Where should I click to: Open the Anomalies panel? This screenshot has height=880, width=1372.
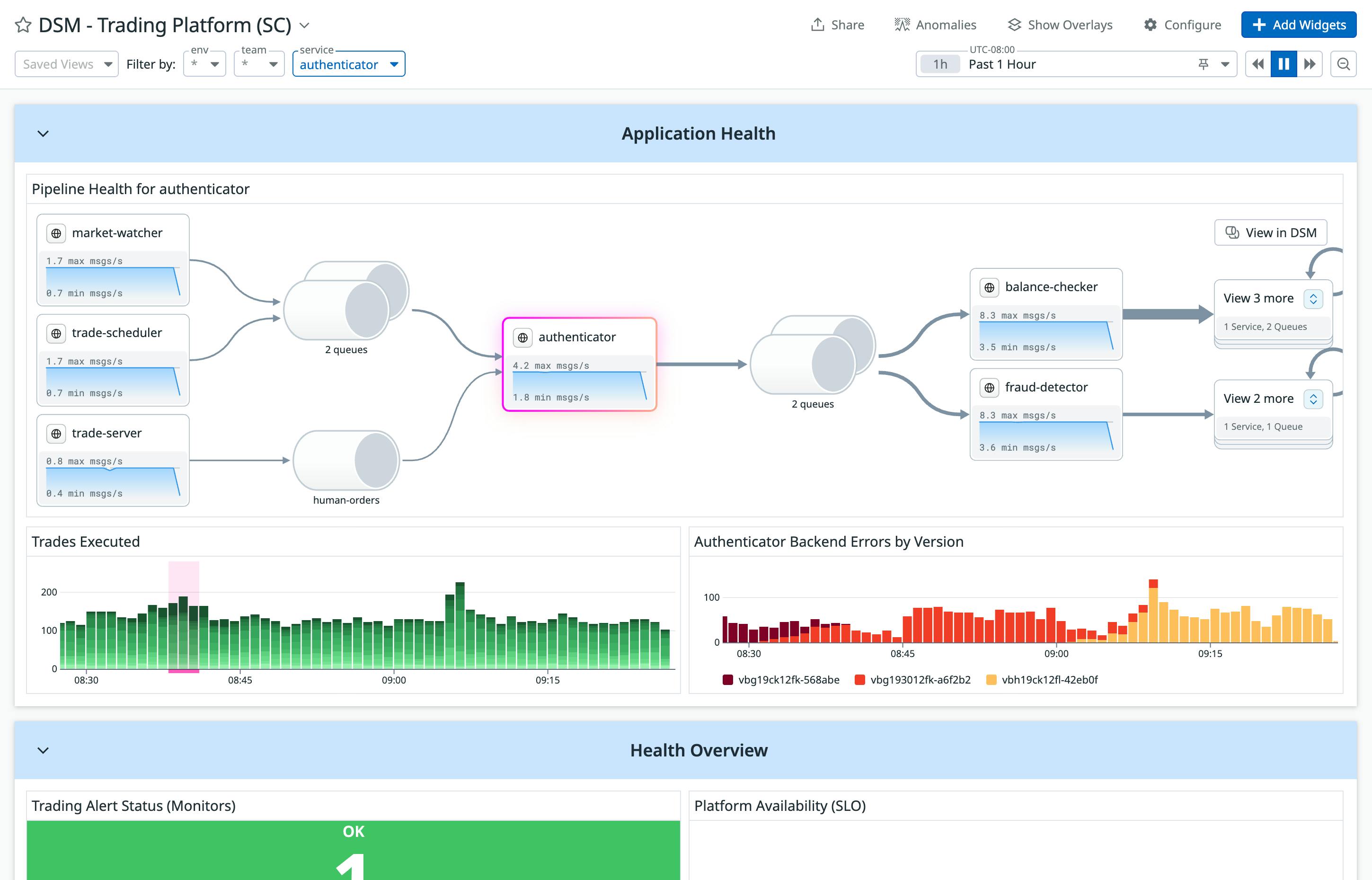(935, 25)
